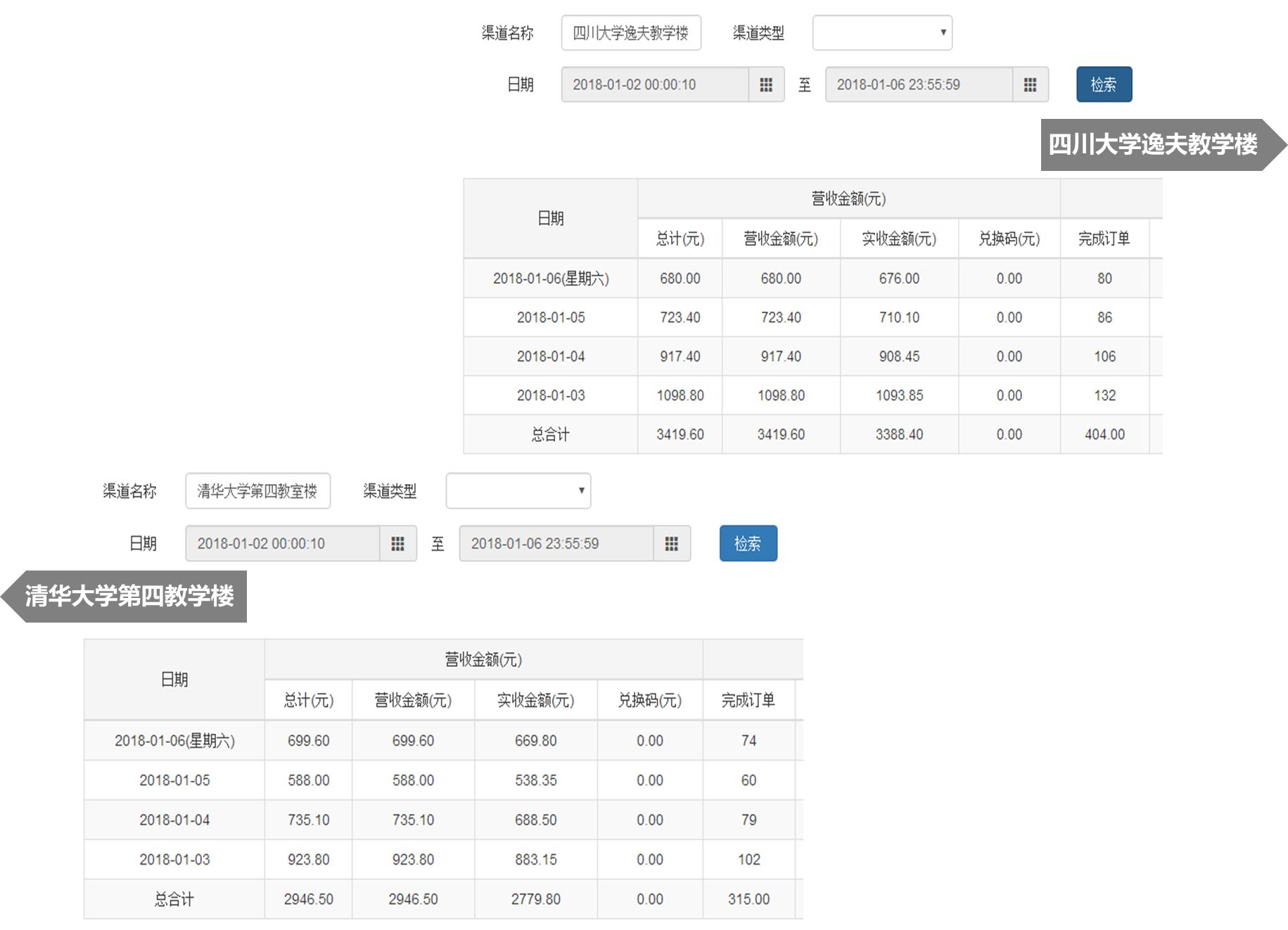
Task: Focus 渠道名称 field containing 清华大学第四教室楼
Action: pos(257,490)
